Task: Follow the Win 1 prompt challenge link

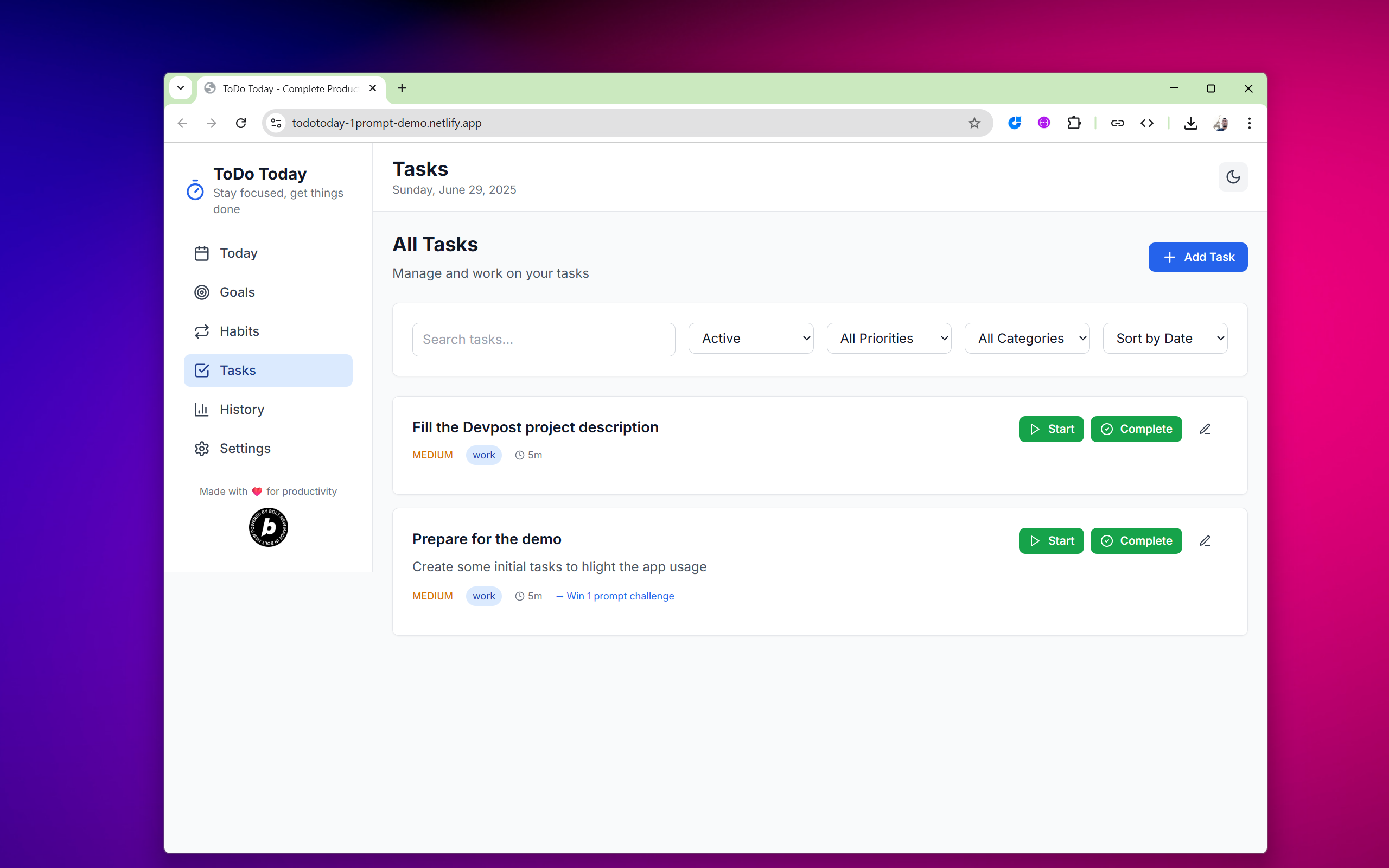Action: (x=615, y=596)
